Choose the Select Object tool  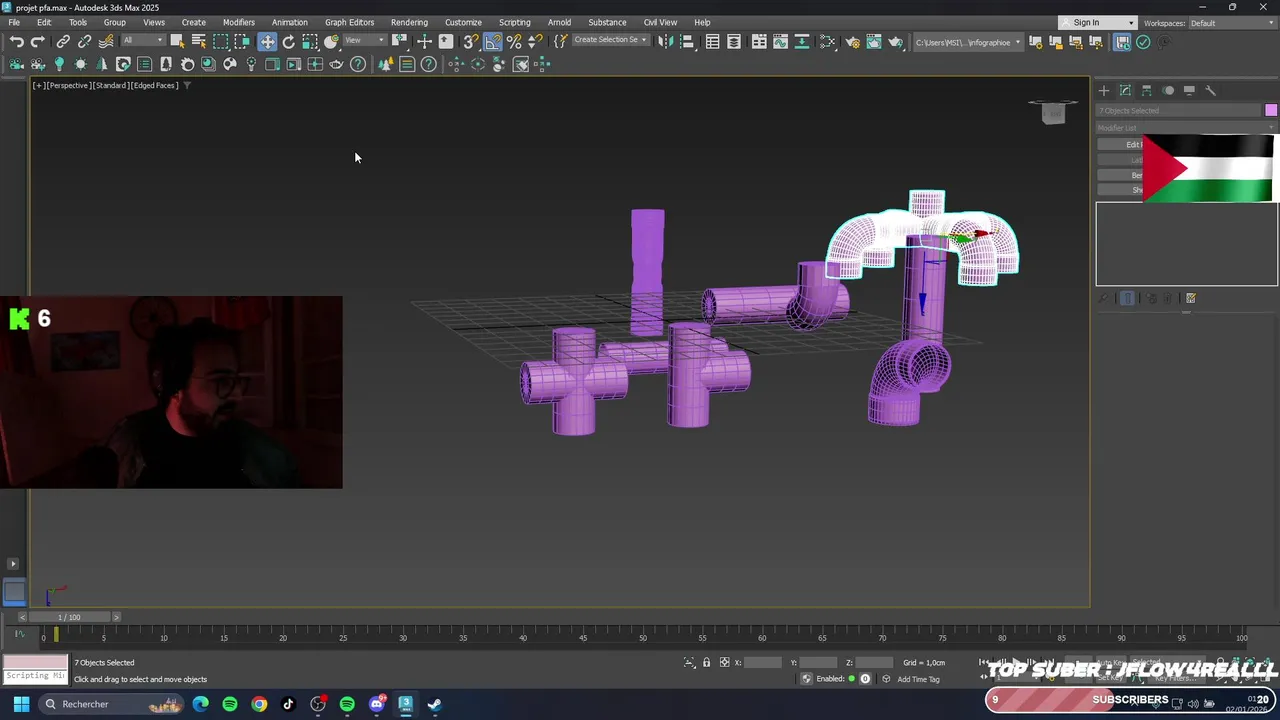click(177, 42)
